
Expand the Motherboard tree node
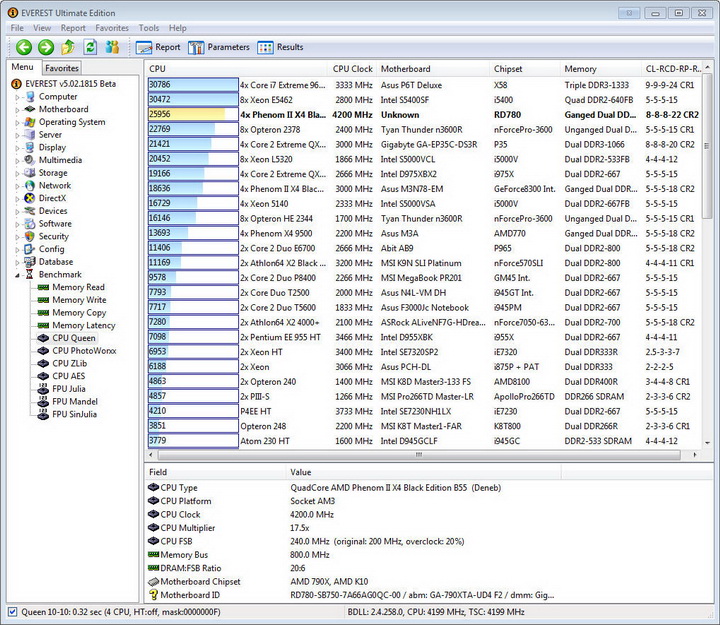pyautogui.click(x=17, y=110)
